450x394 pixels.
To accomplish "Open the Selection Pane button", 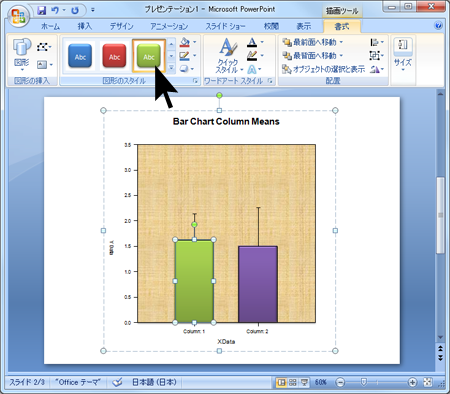I will click(x=324, y=69).
